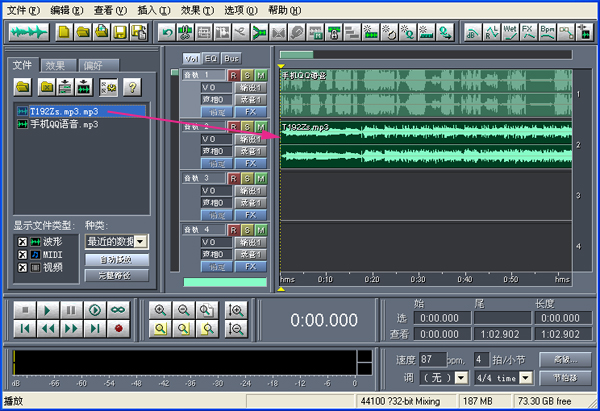600x411 pixels.
Task: Click track 1's 输出1 output button
Action: [251, 88]
